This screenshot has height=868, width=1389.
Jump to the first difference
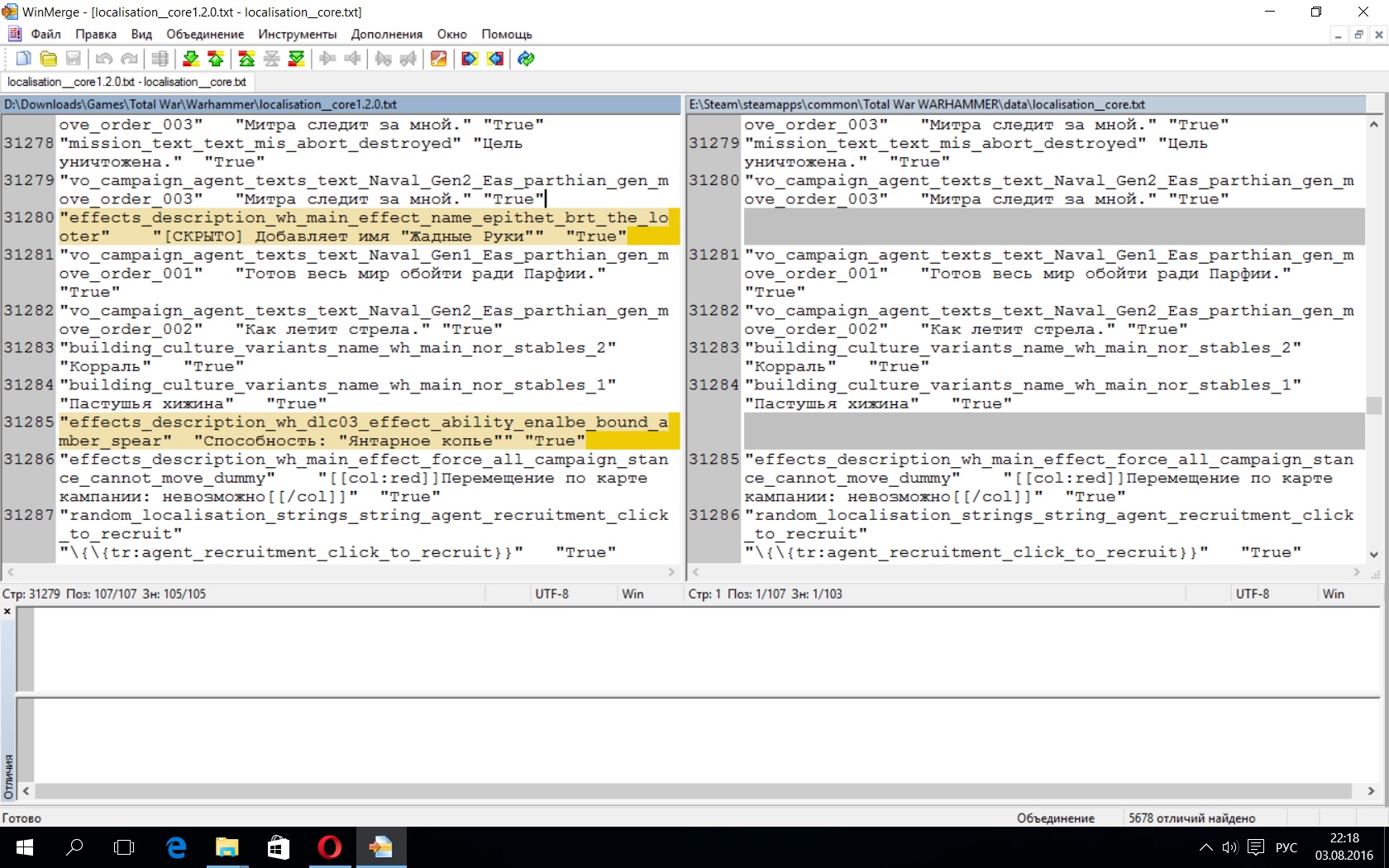246,59
